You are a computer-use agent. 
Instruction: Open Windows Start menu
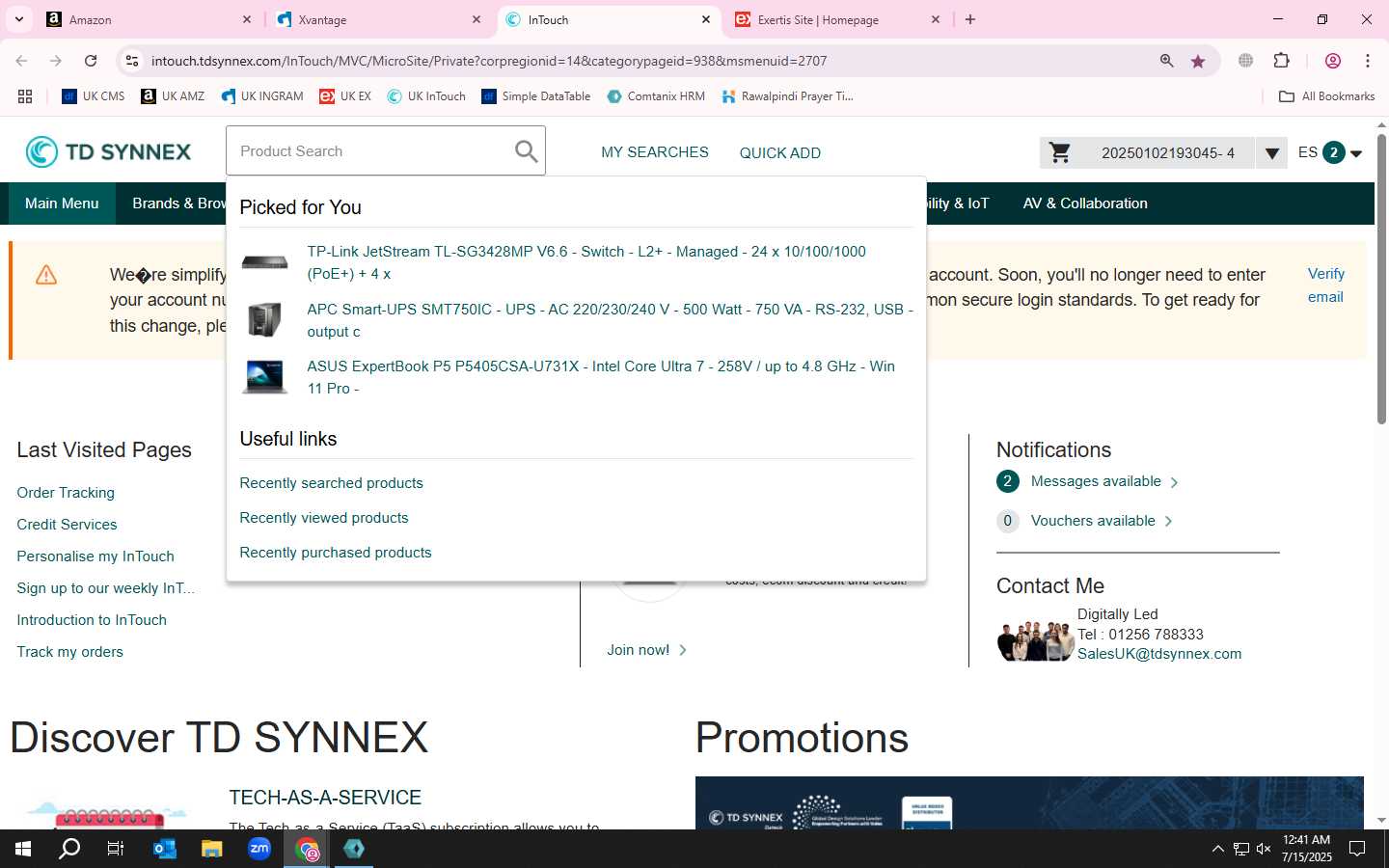coord(23,849)
